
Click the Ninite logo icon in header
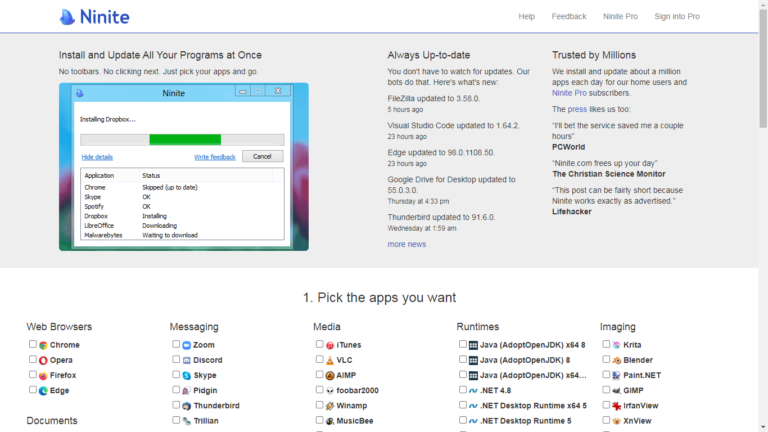coord(67,17)
